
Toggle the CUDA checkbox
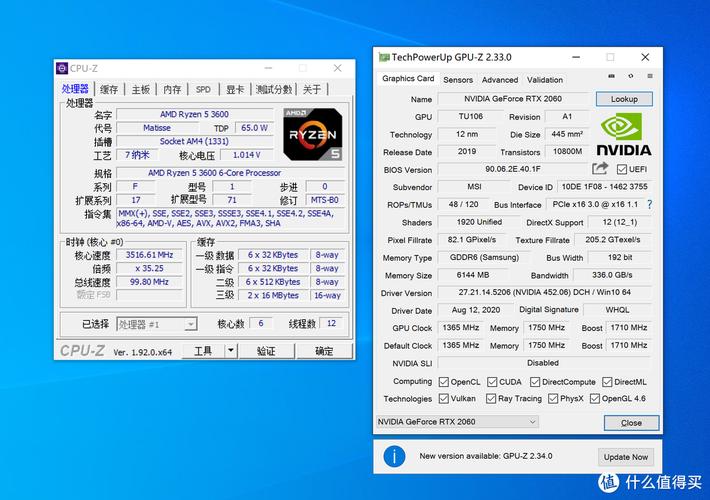click(x=492, y=382)
